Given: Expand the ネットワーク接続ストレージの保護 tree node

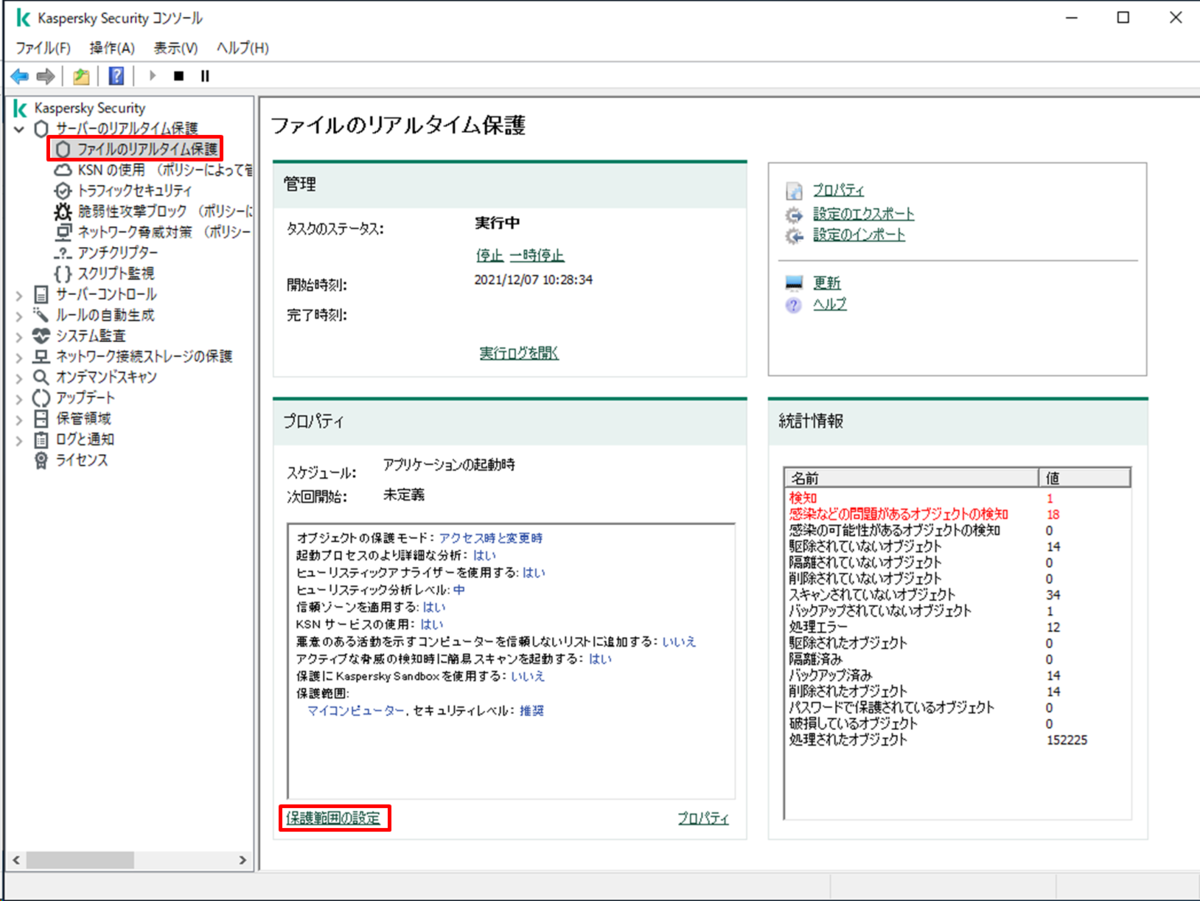Looking at the screenshot, I should click(x=19, y=357).
